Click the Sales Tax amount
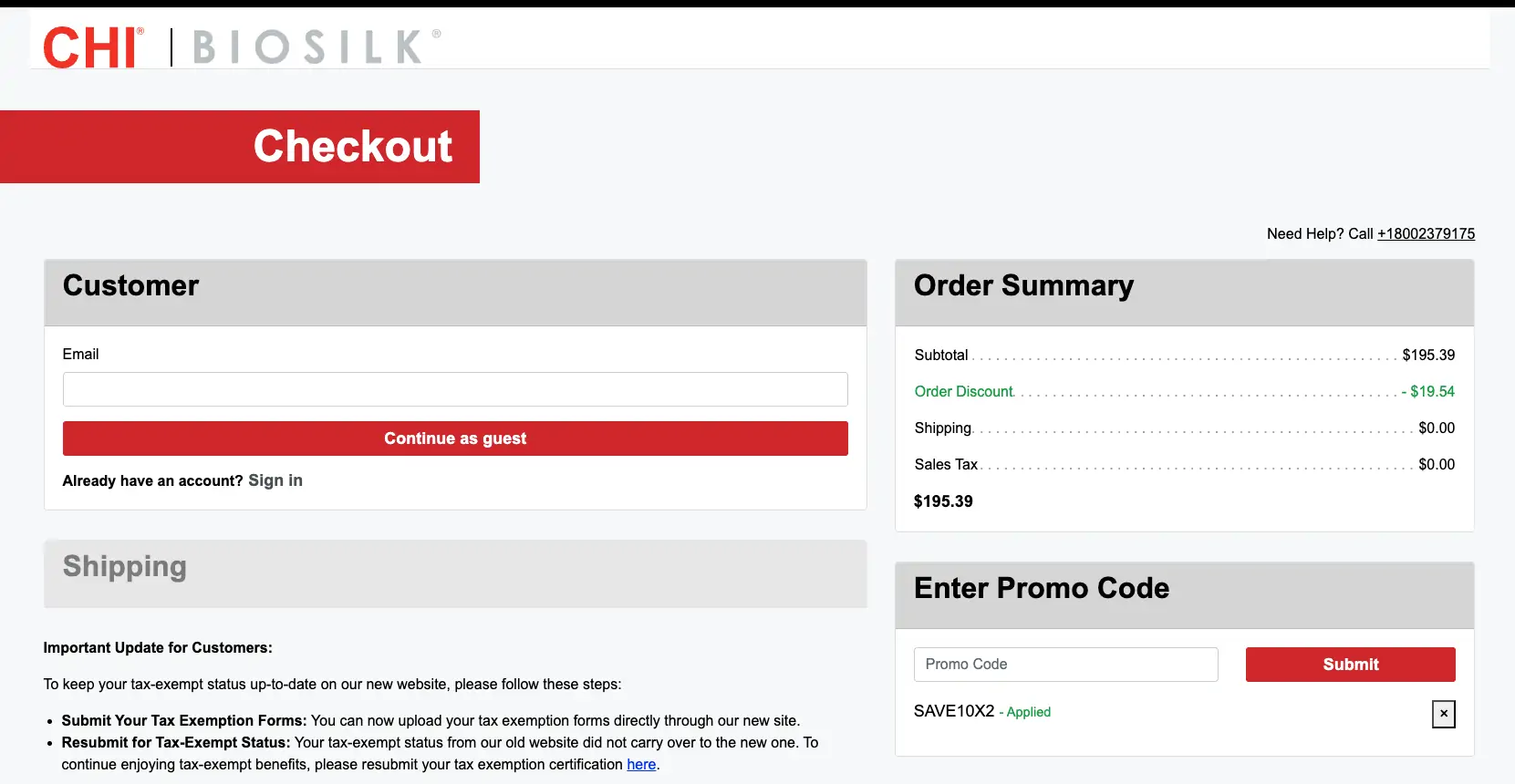 point(1436,464)
